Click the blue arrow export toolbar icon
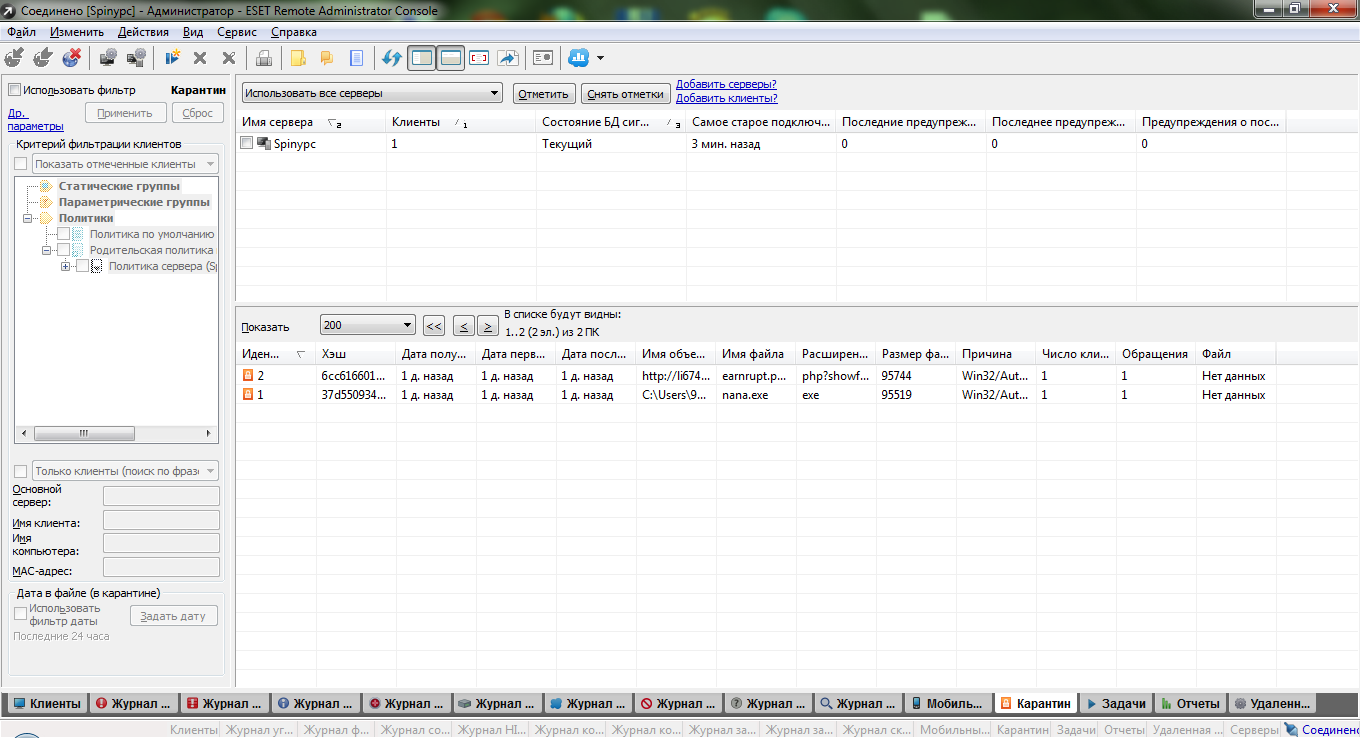The image size is (1360, 738). 508,58
